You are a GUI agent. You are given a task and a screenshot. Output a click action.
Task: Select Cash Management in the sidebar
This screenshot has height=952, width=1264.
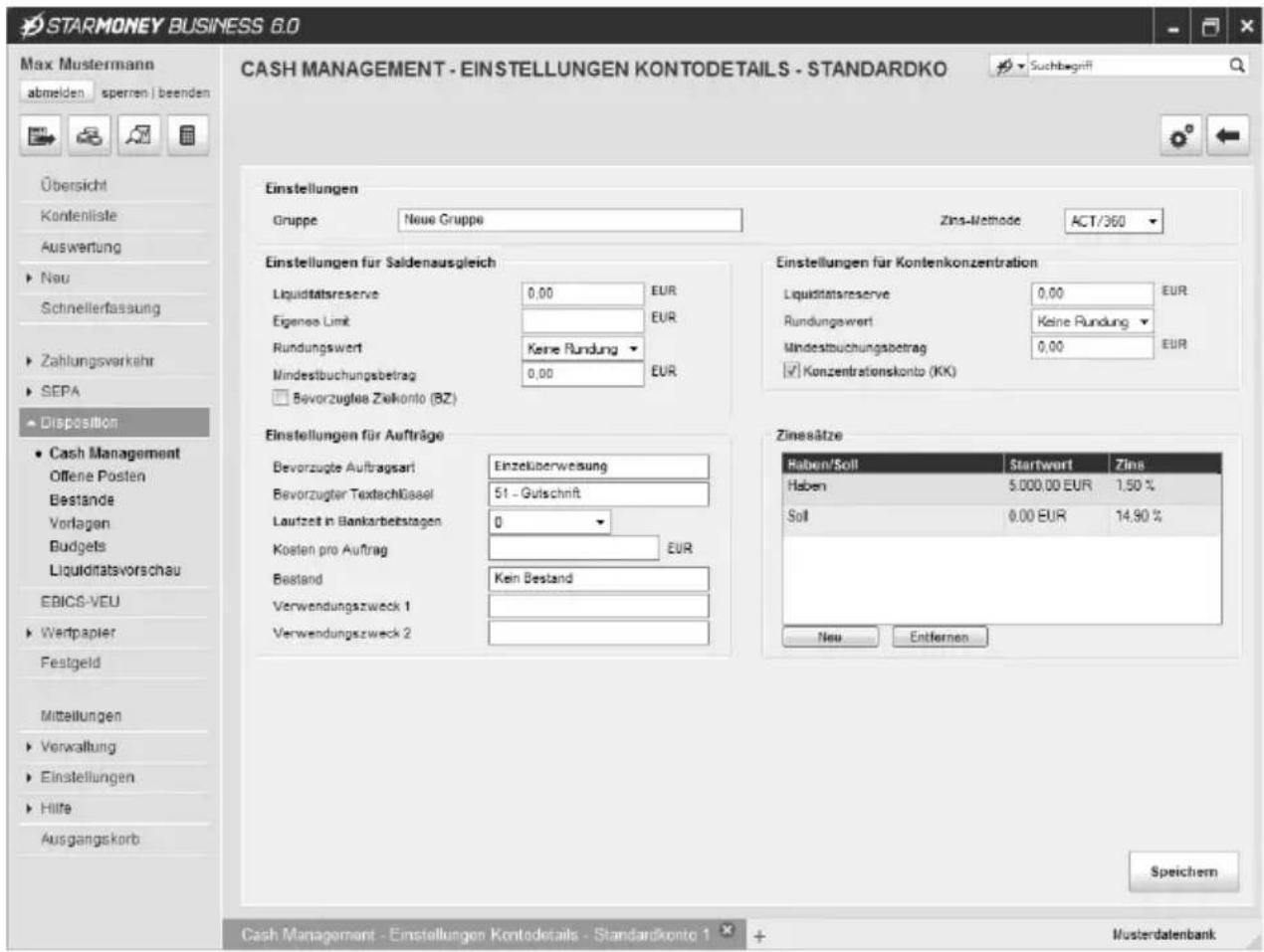click(114, 453)
